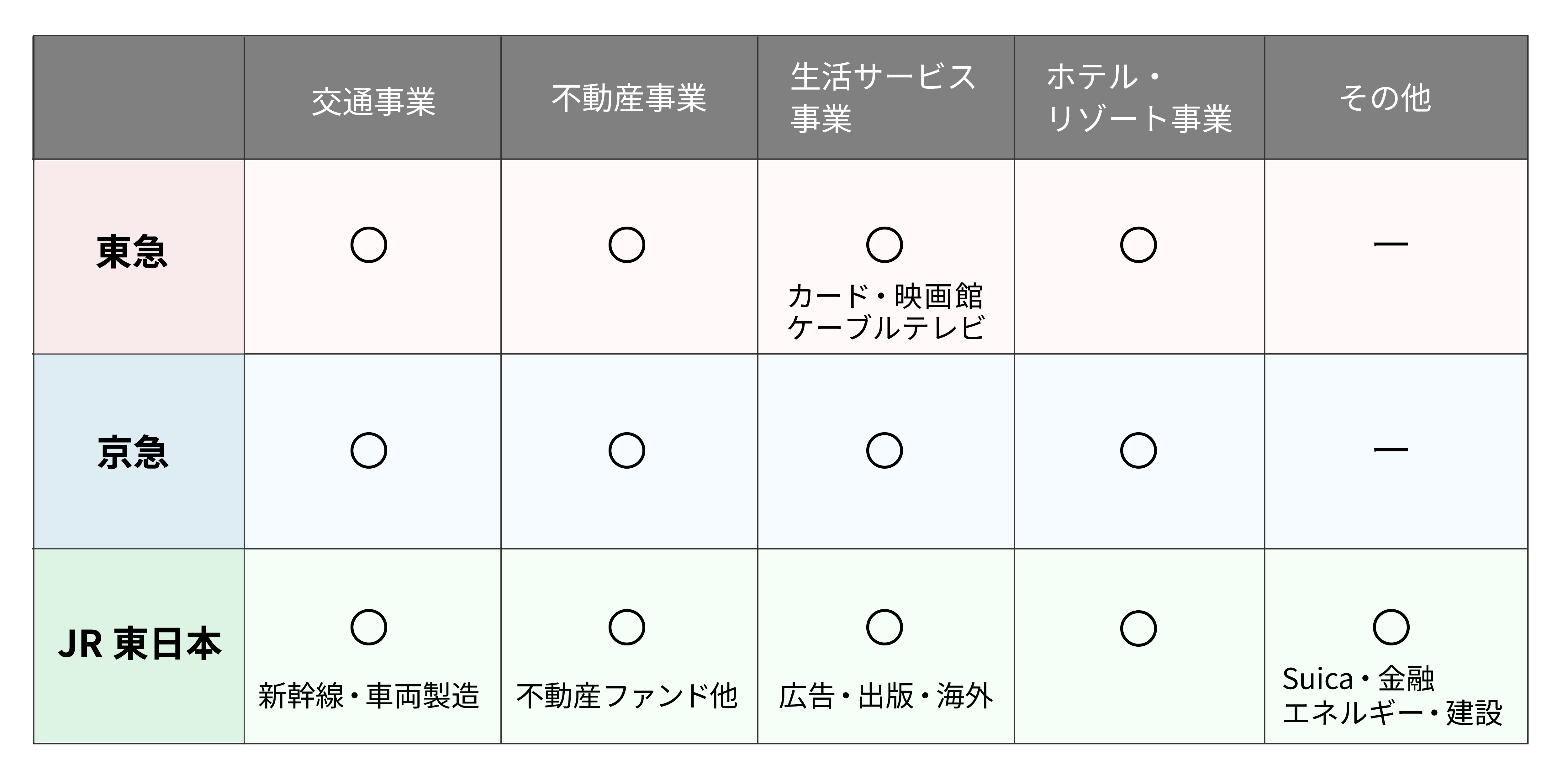Click the circle for 京急 生活サービス事業
Image resolution: width=1568 pixels, height=778 pixels.
pos(884,450)
